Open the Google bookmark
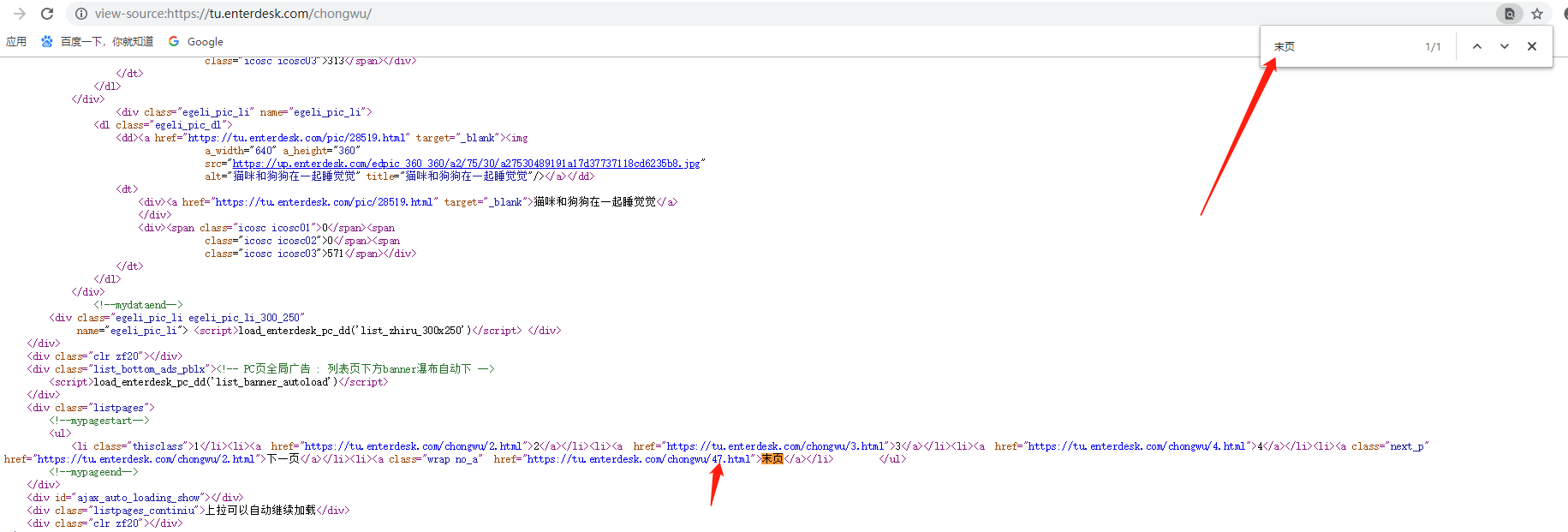Screen dimensions: 1568x532 [196, 41]
